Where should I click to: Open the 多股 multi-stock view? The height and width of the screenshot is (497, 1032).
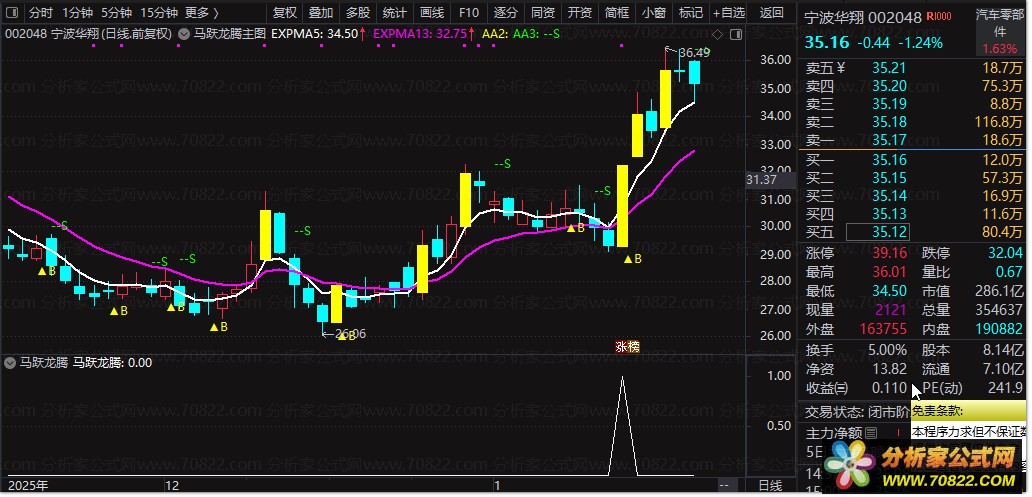point(358,13)
